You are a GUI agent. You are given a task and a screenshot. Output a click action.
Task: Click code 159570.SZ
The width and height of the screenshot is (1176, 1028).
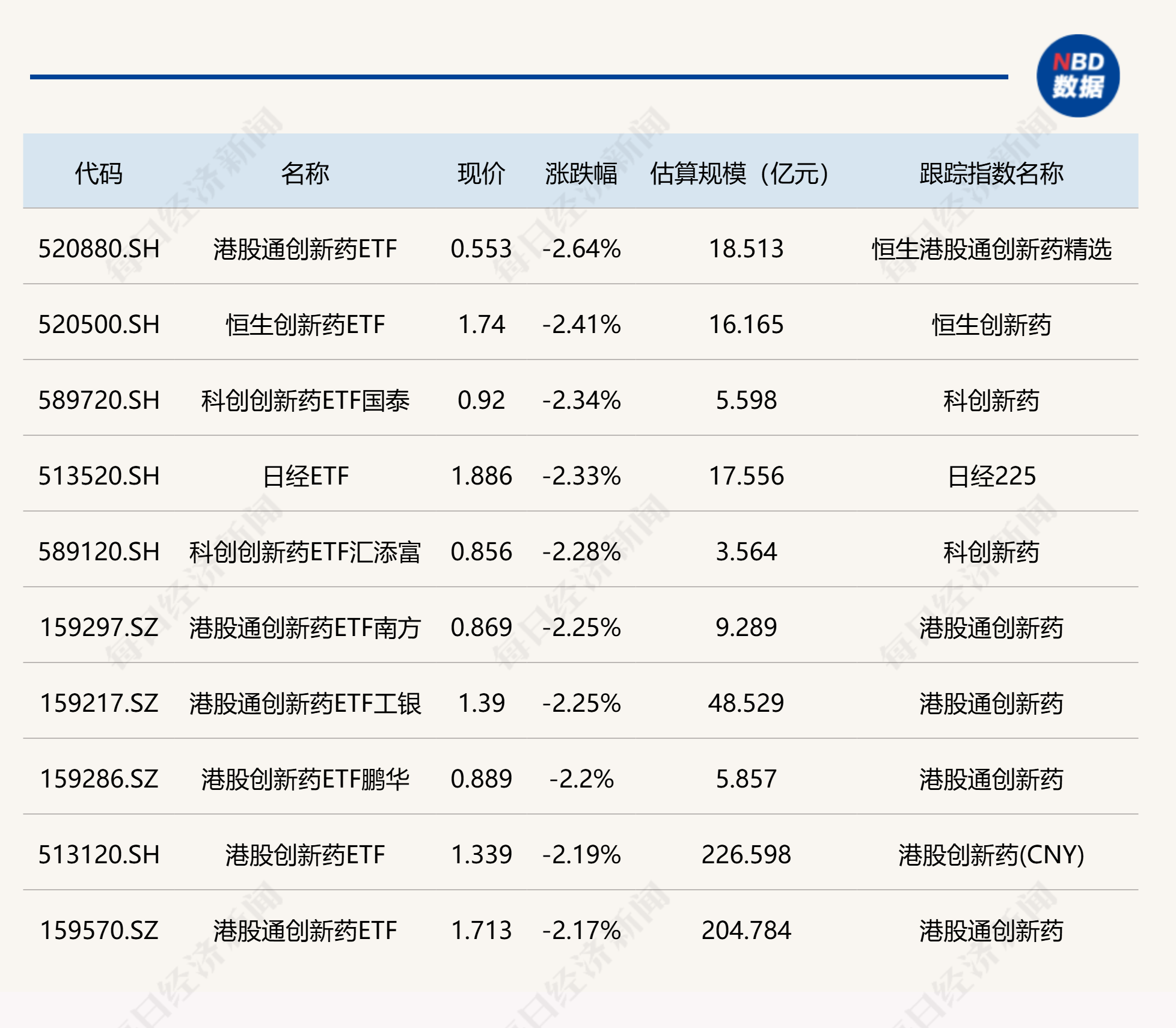coord(99,931)
